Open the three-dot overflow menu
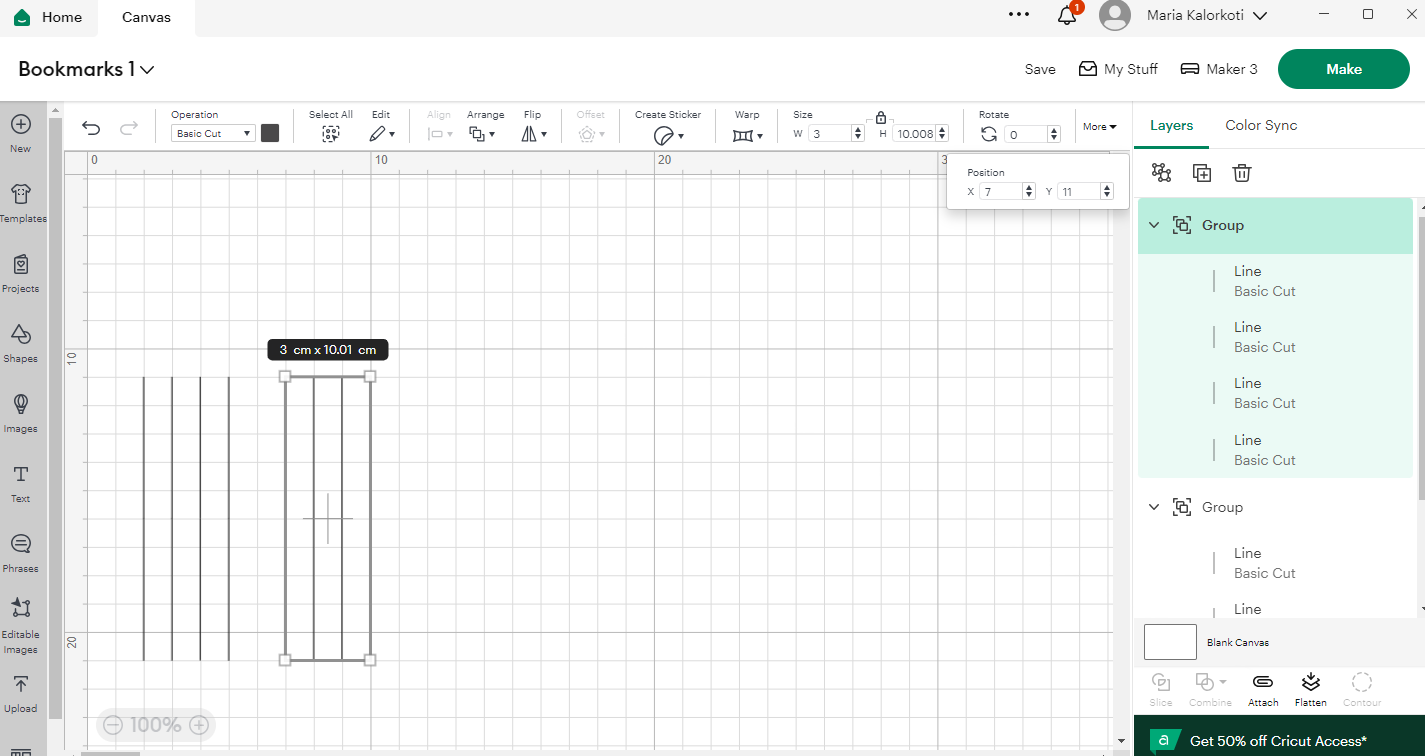Viewport: 1425px width, 756px height. [x=1019, y=15]
